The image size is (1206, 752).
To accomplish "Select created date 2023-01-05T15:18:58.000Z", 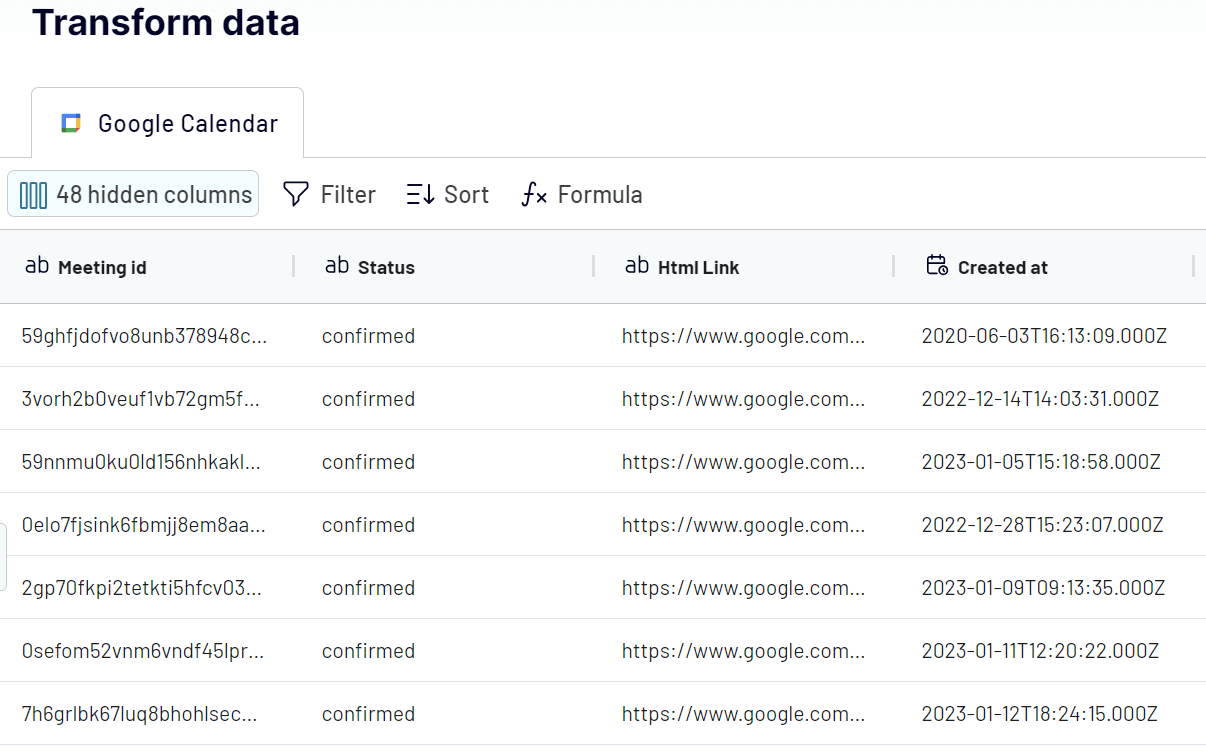I will coord(1041,462).
